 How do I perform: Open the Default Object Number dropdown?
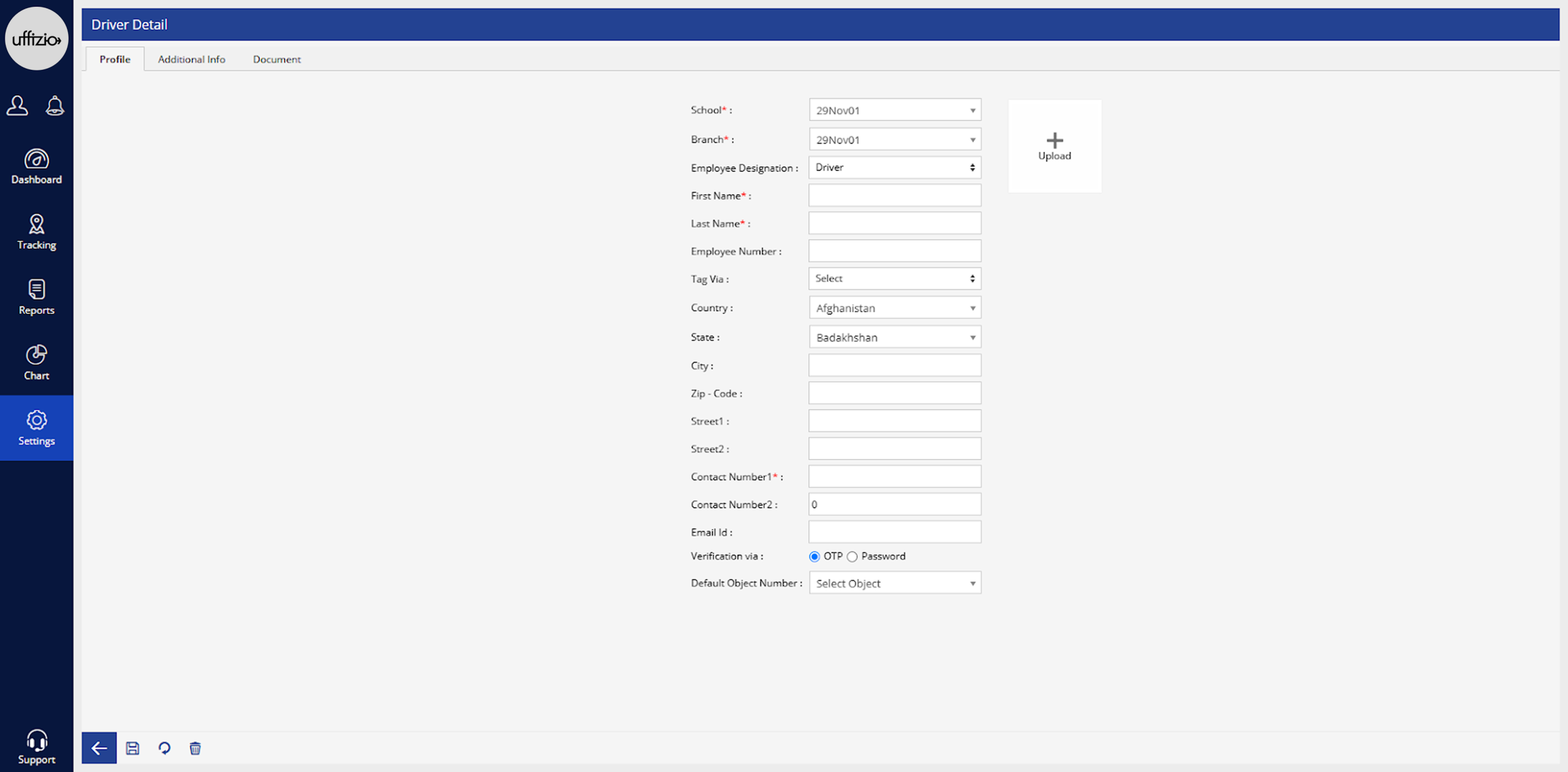click(x=894, y=583)
